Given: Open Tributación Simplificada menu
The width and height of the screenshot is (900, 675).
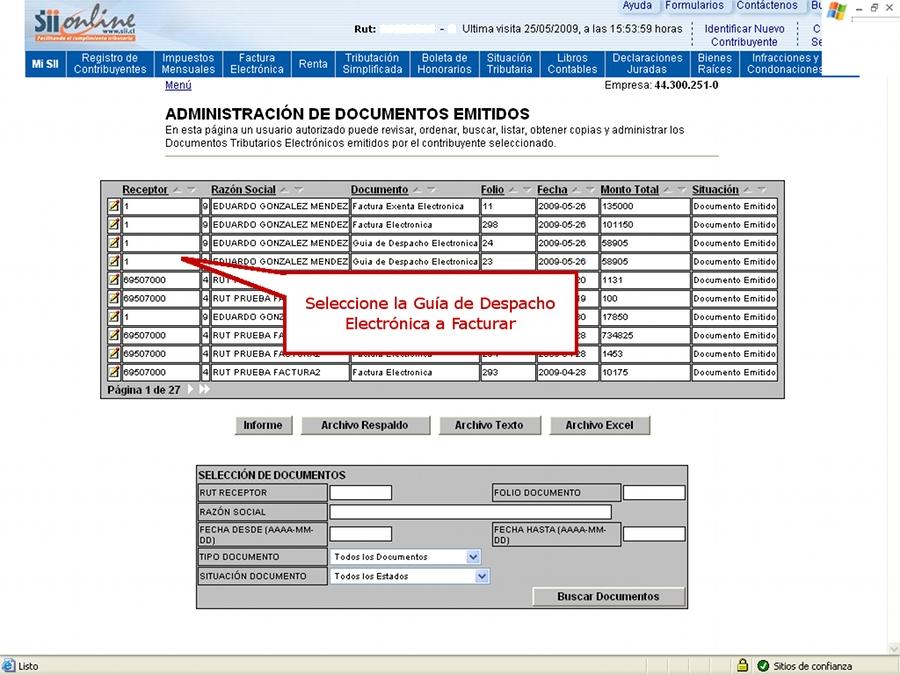Looking at the screenshot, I should click(x=373, y=64).
